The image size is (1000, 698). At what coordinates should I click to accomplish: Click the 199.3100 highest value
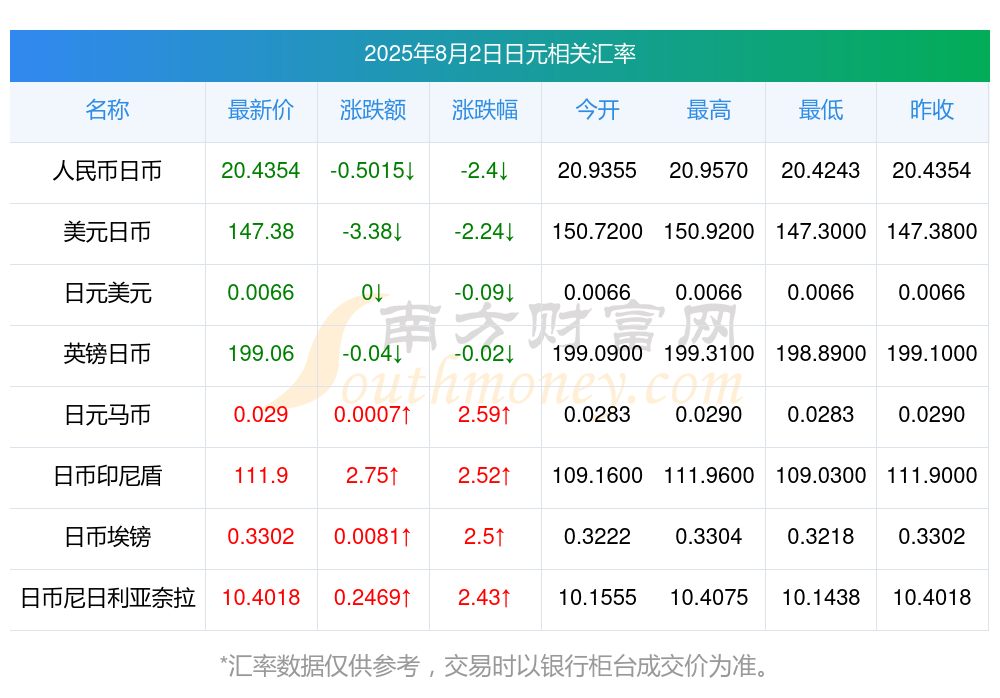click(x=709, y=353)
